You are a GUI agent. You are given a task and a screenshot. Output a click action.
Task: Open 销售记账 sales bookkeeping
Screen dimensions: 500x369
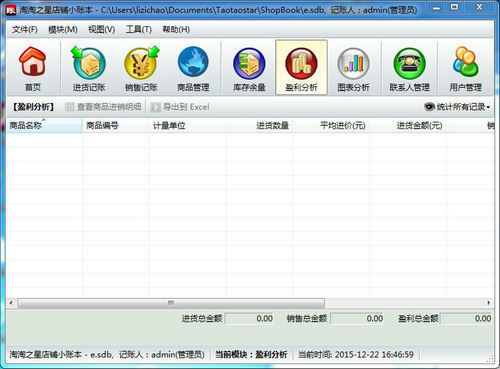tap(141, 68)
